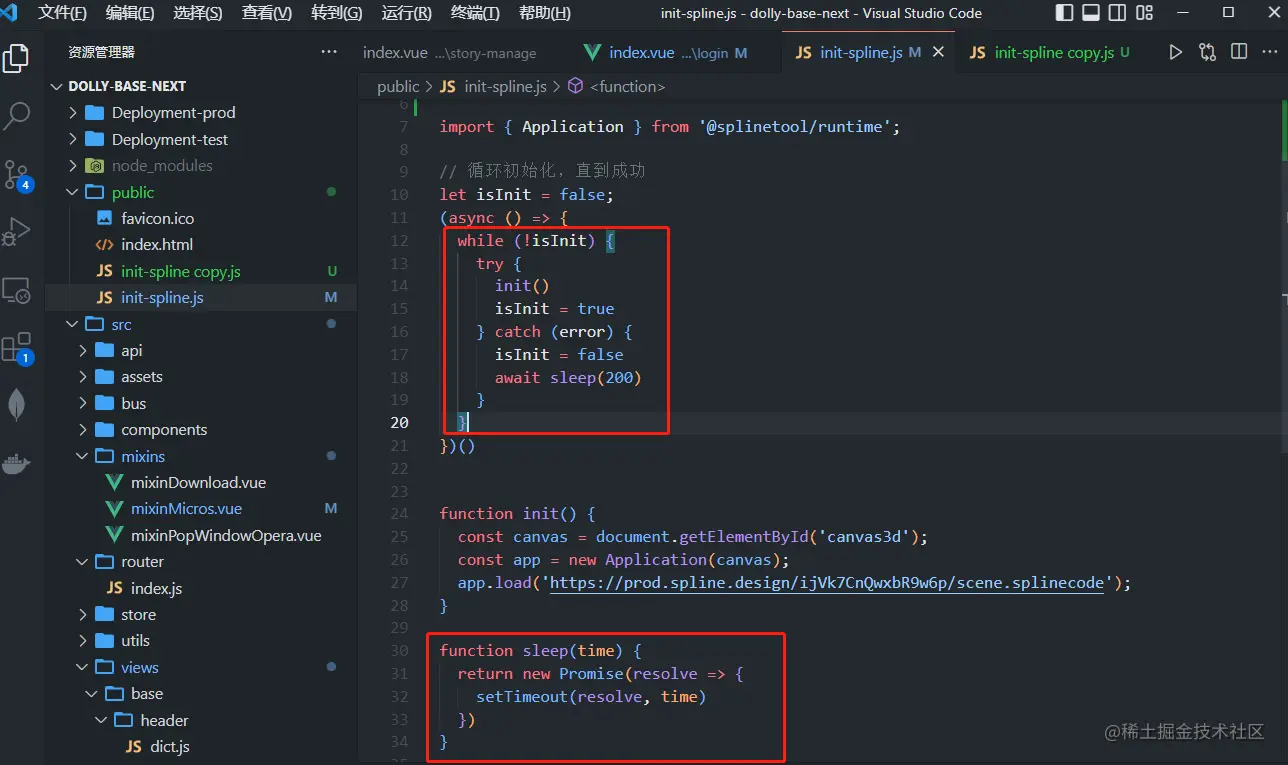The width and height of the screenshot is (1288, 765).
Task: Open the Remote Explorer view
Action: point(17,290)
